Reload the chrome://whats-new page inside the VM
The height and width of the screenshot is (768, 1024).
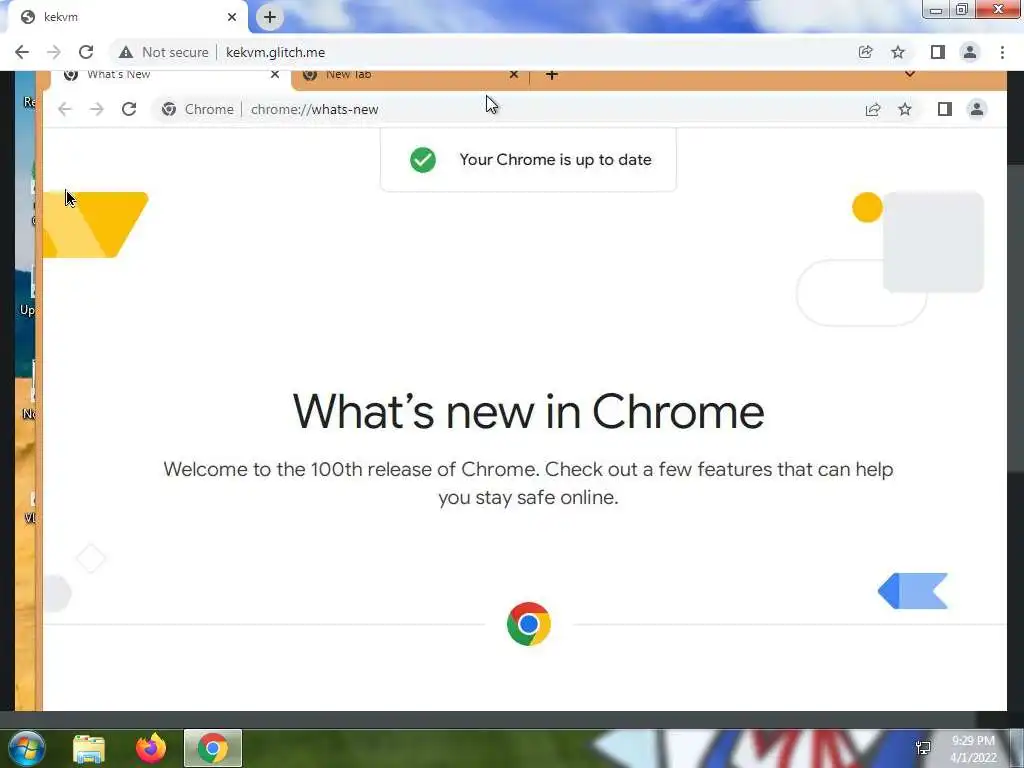click(x=129, y=109)
